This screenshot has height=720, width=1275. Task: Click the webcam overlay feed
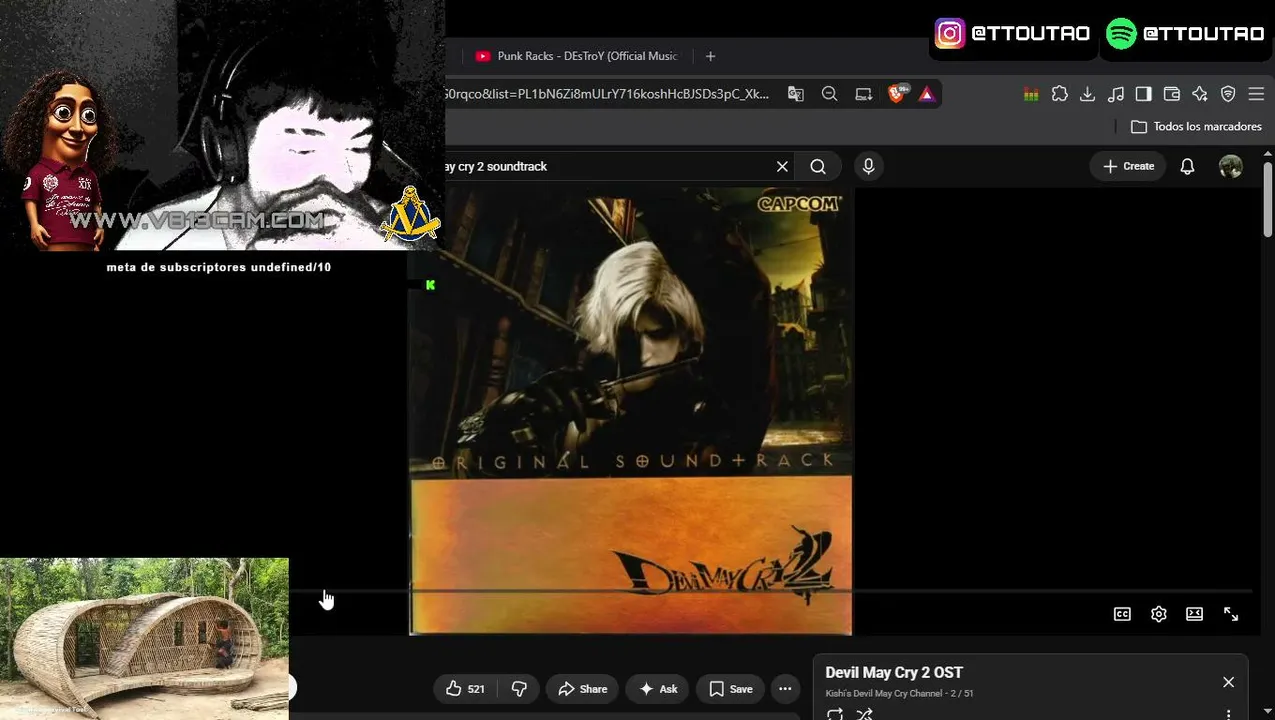(x=222, y=125)
